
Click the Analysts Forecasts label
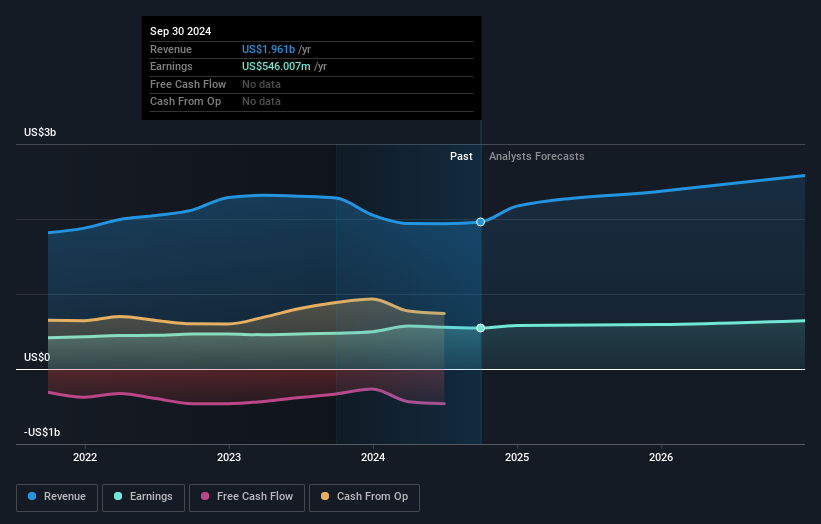click(537, 157)
